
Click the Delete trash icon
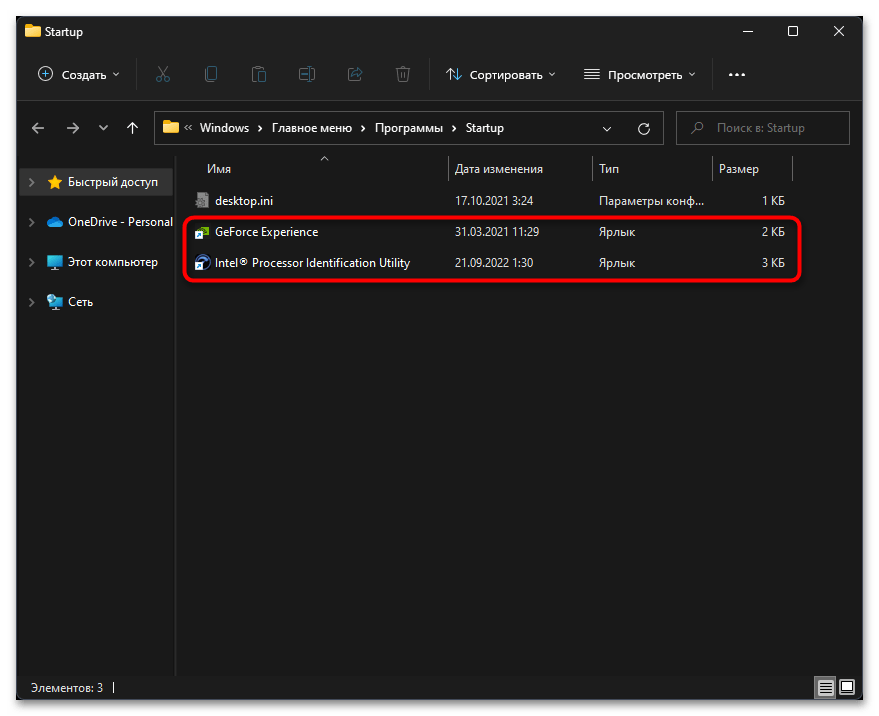[403, 74]
